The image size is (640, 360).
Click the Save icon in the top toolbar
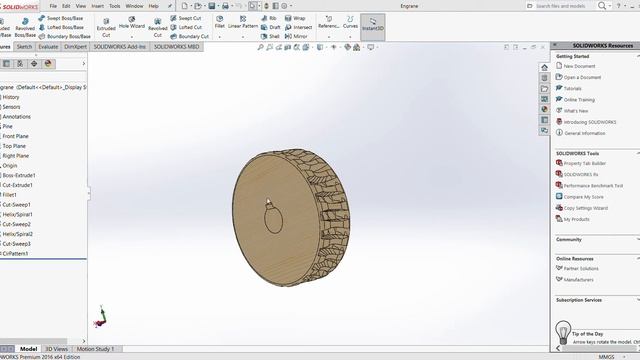pyautogui.click(x=211, y=6)
